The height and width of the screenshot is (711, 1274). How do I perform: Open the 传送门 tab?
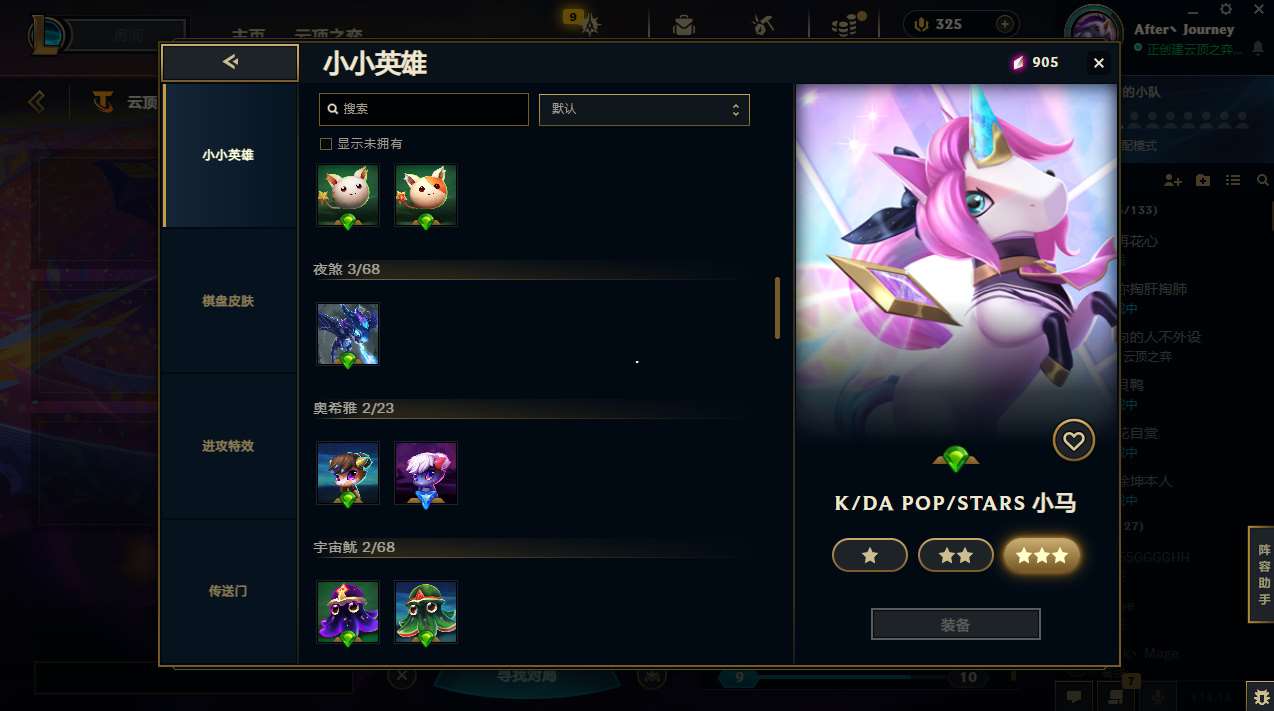(x=229, y=591)
